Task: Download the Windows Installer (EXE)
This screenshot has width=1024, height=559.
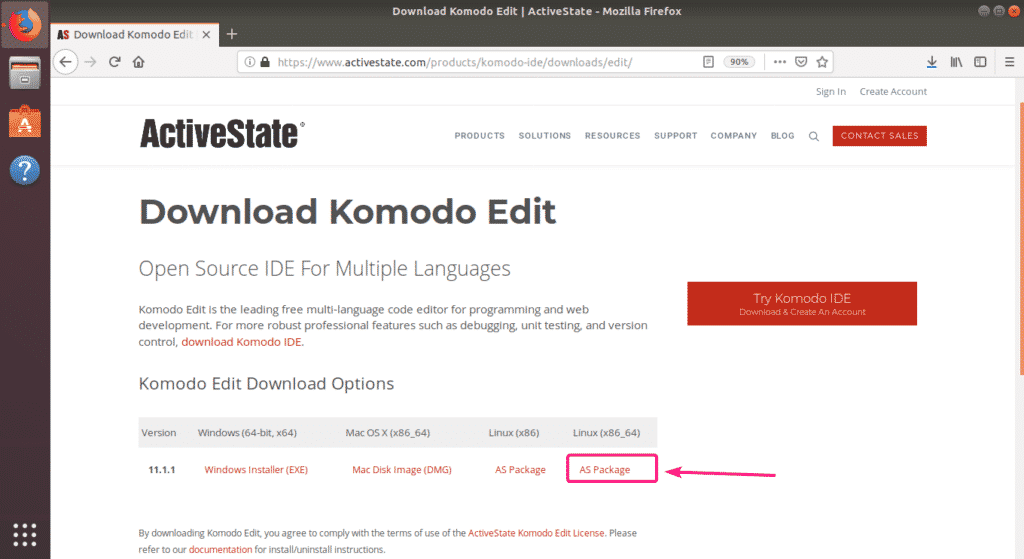Action: [256, 470]
